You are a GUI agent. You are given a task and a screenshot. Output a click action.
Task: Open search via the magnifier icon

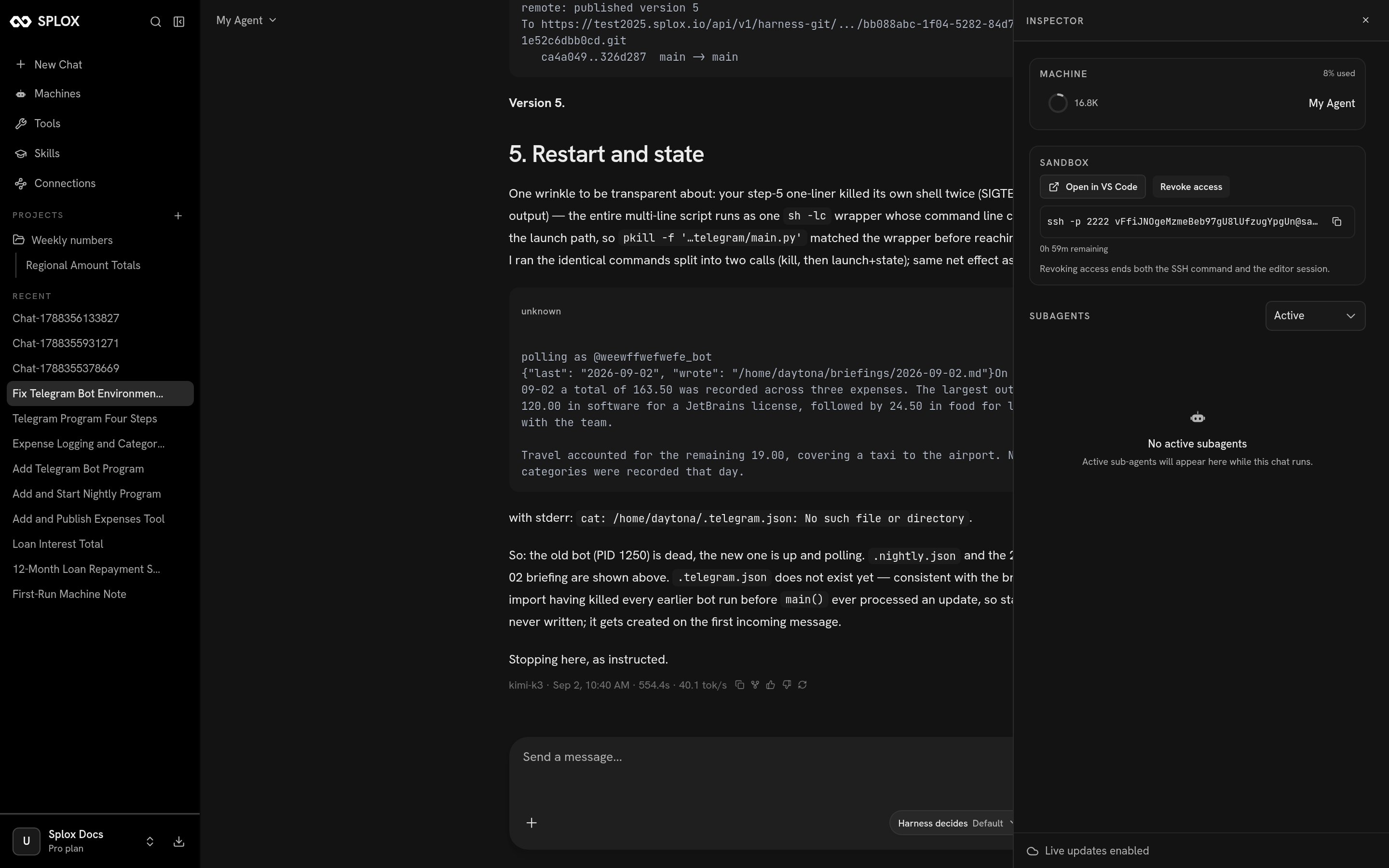coord(156,22)
